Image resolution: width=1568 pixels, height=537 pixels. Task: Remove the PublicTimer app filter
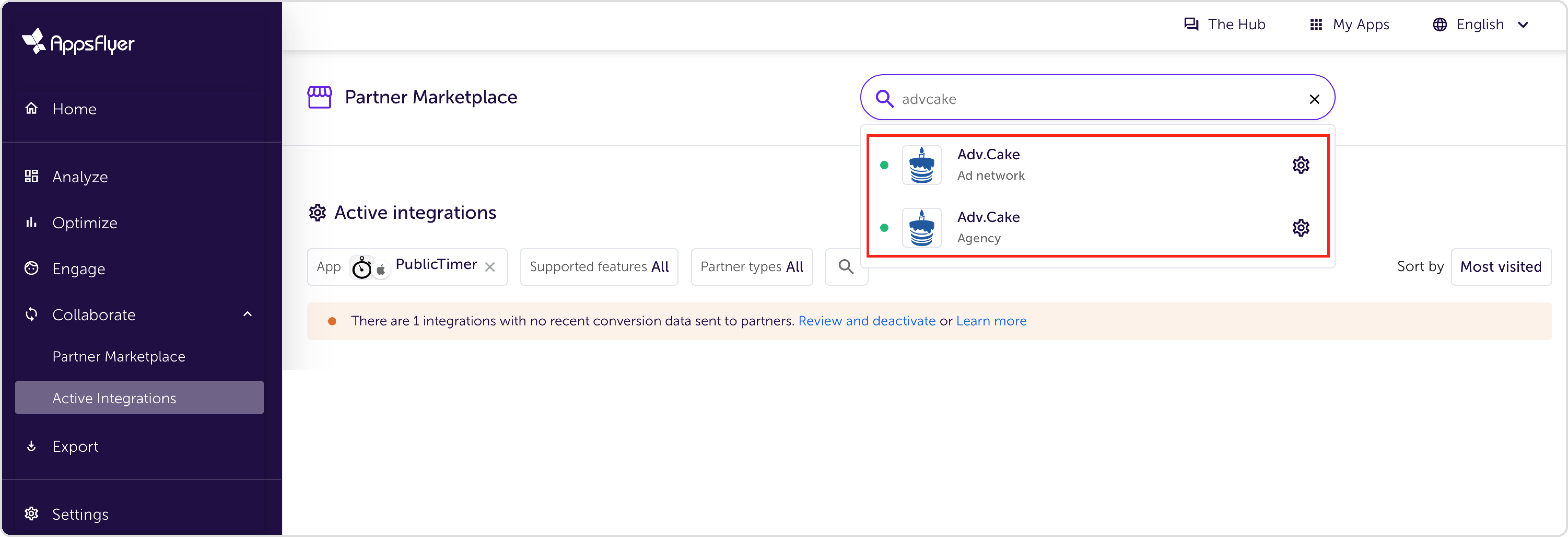pos(490,267)
